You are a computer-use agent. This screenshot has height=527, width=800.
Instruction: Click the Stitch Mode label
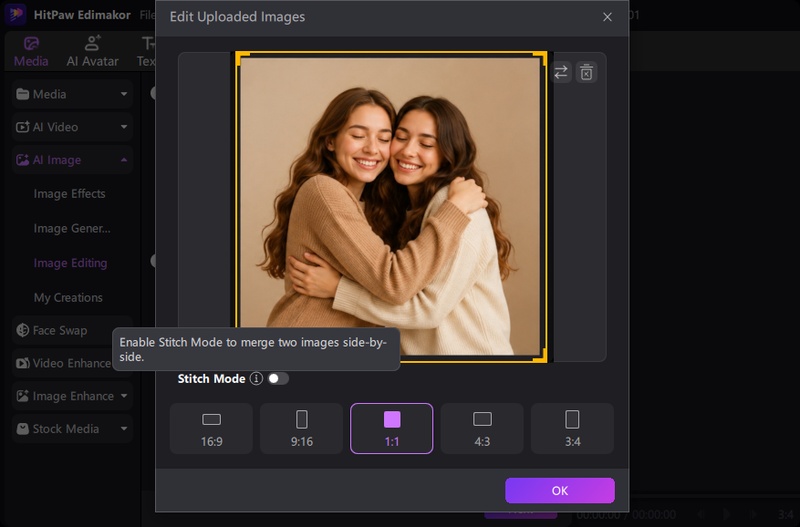tap(211, 379)
